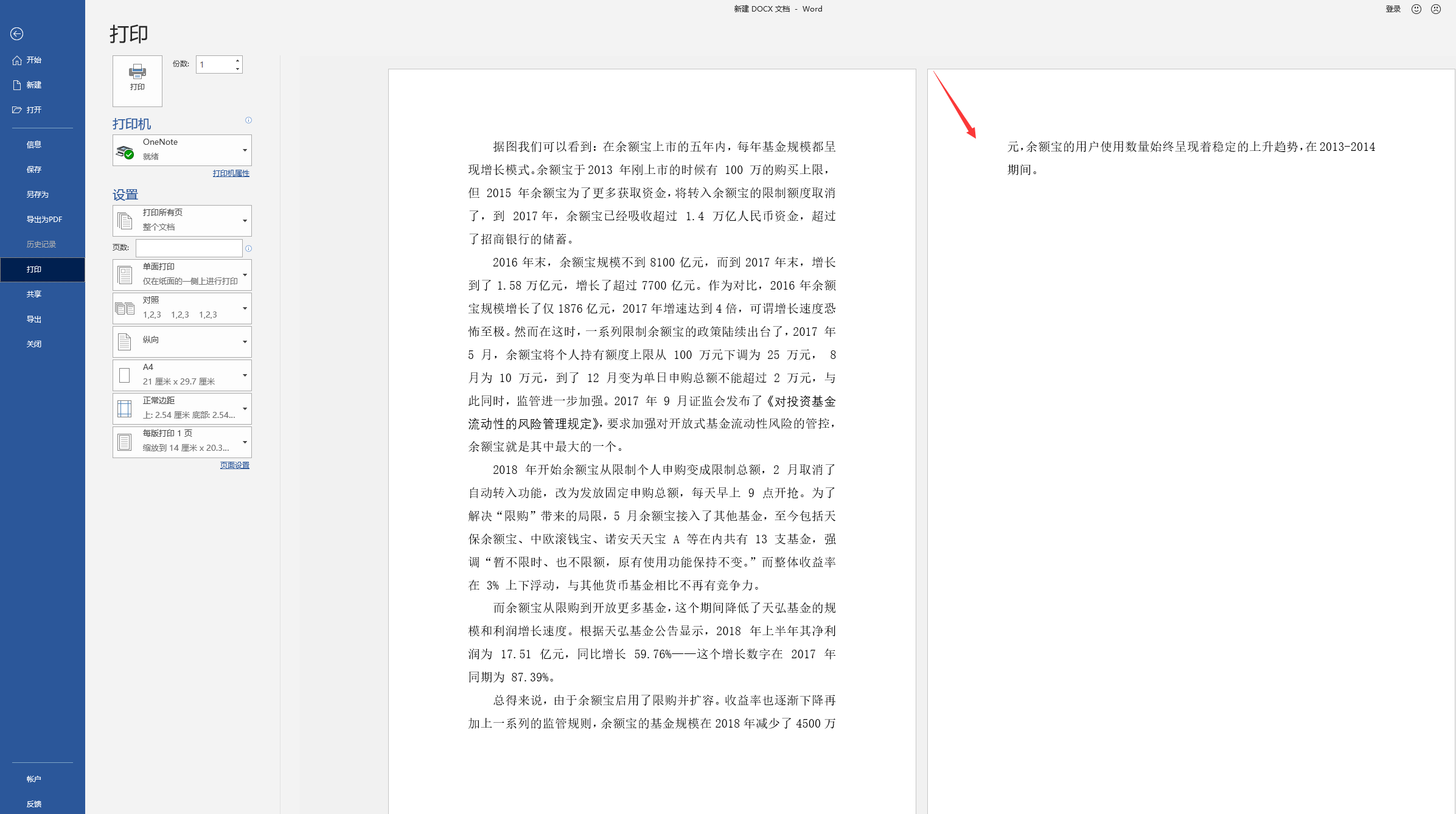The width and height of the screenshot is (1456, 814).
Task: Increase copies with the up stepper arrow
Action: (x=237, y=60)
